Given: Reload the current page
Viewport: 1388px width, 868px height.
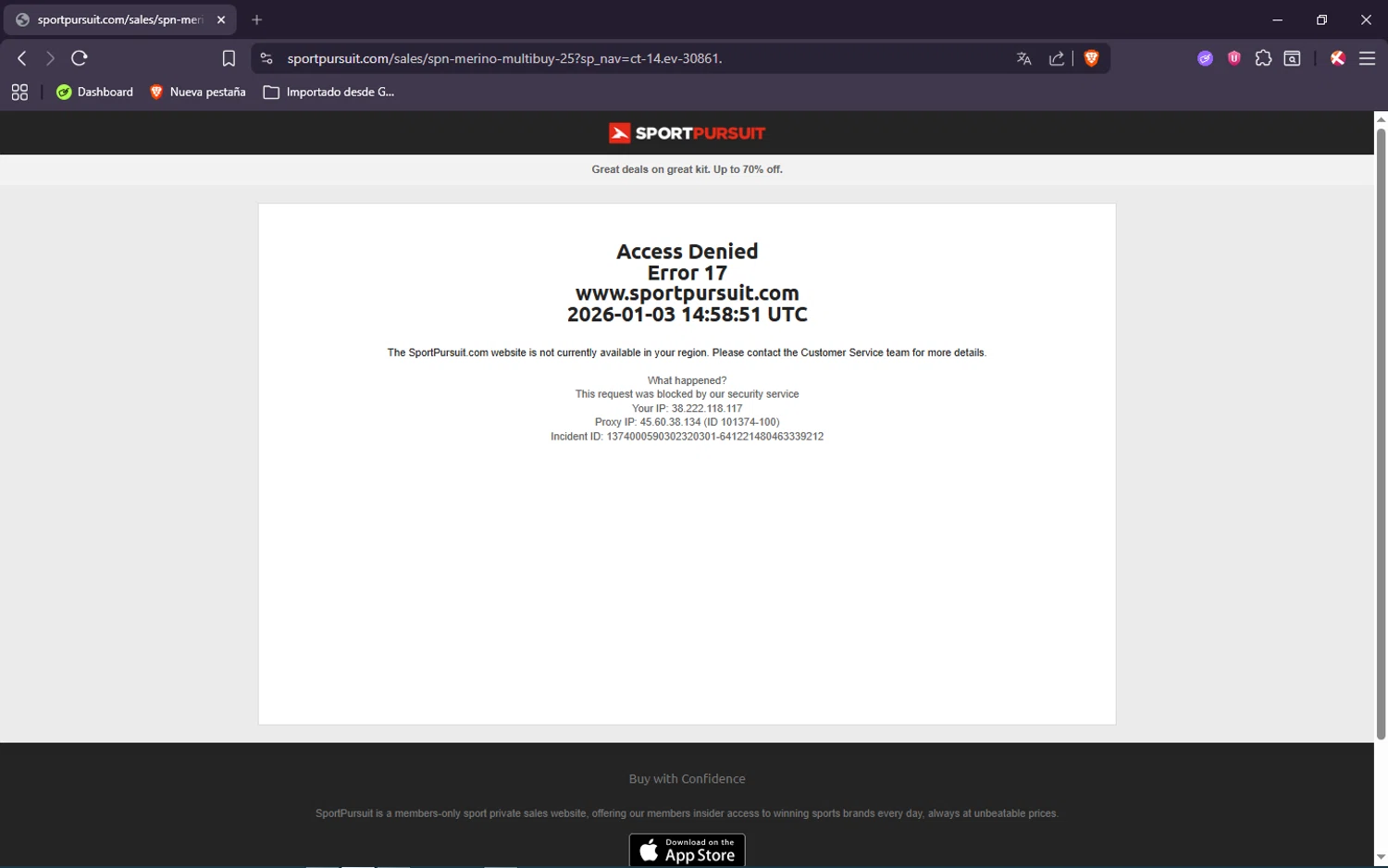Looking at the screenshot, I should (80, 58).
